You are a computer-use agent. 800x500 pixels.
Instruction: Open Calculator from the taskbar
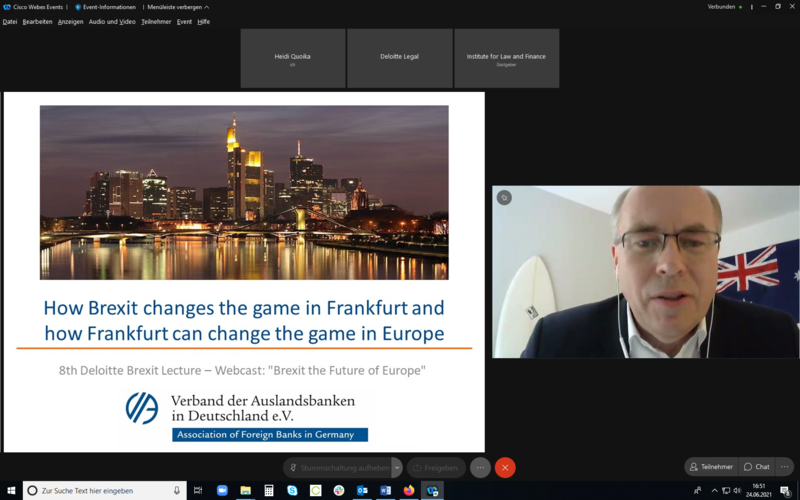269,491
